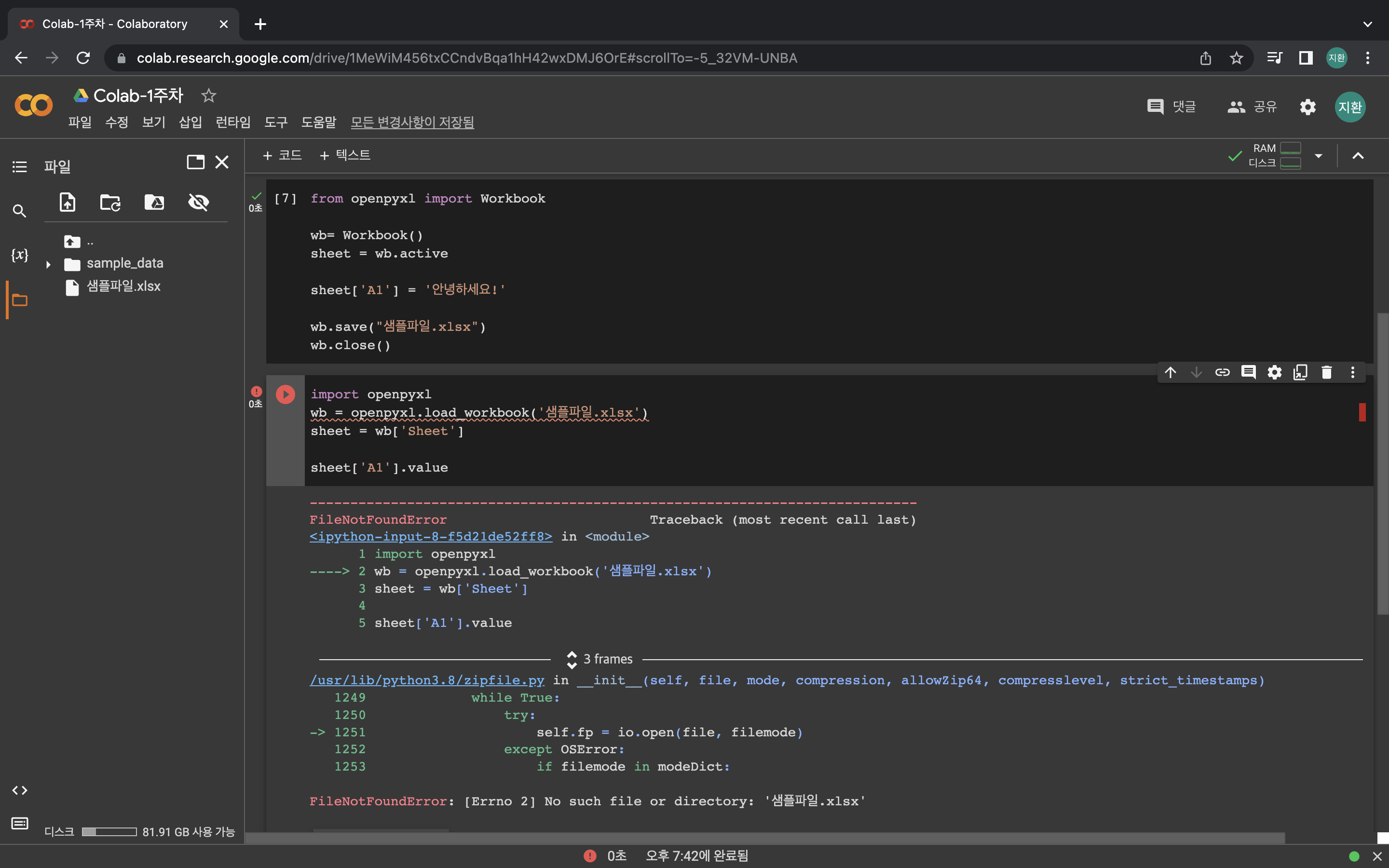This screenshot has height=868, width=1389.
Task: Open the 지환 account avatar in Colab header
Action: coord(1350,107)
